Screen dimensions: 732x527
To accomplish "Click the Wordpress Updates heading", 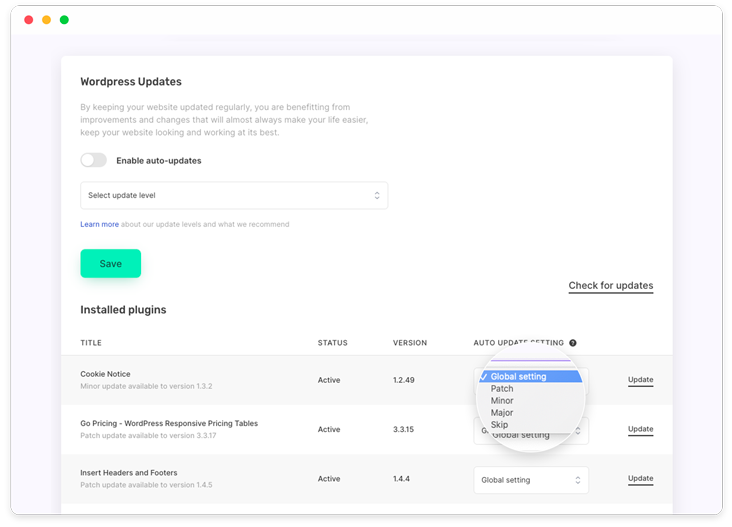I will click(x=131, y=82).
